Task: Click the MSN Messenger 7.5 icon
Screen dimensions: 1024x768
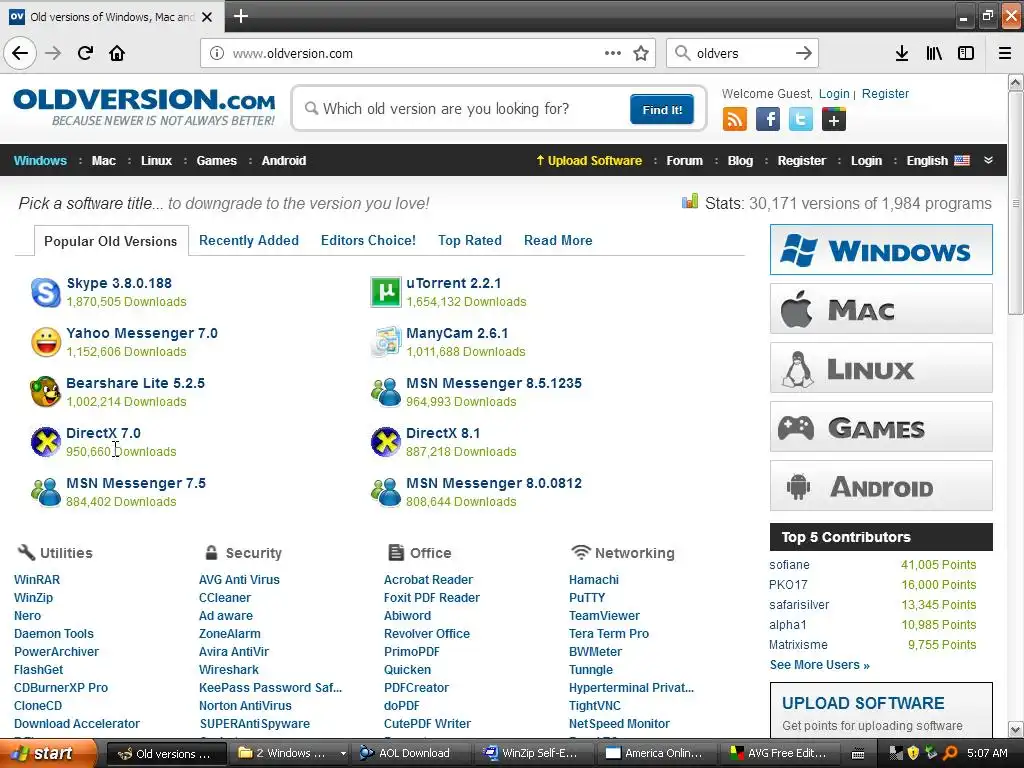Action: 46,492
